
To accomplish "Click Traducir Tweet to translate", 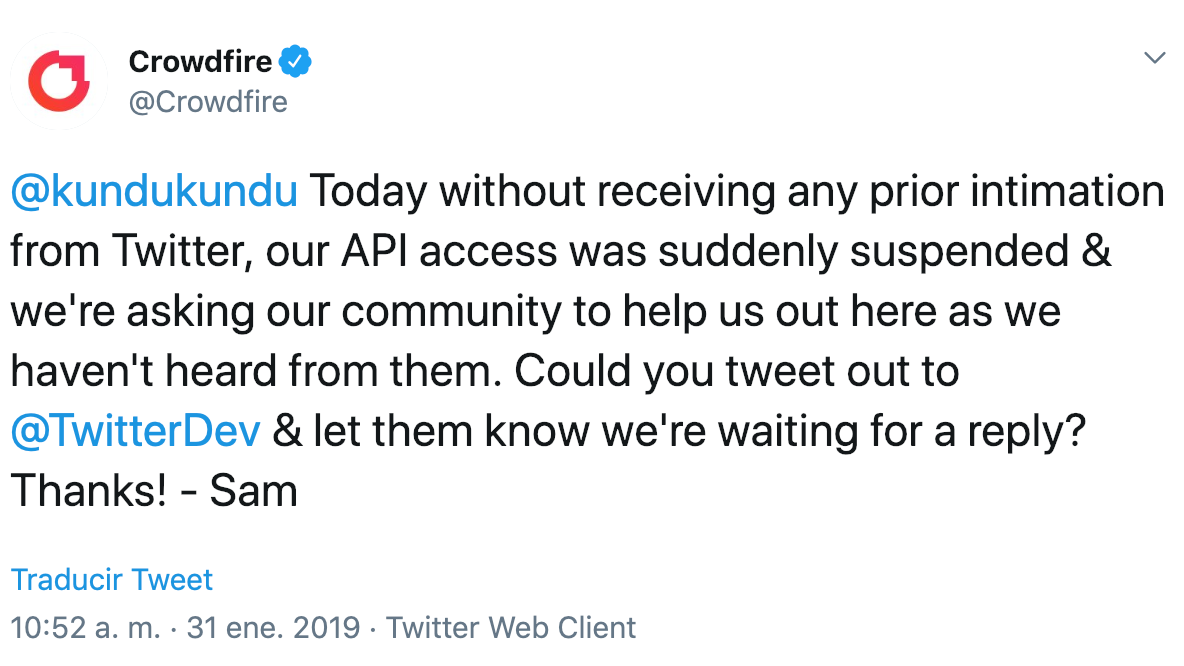I will [x=111, y=580].
